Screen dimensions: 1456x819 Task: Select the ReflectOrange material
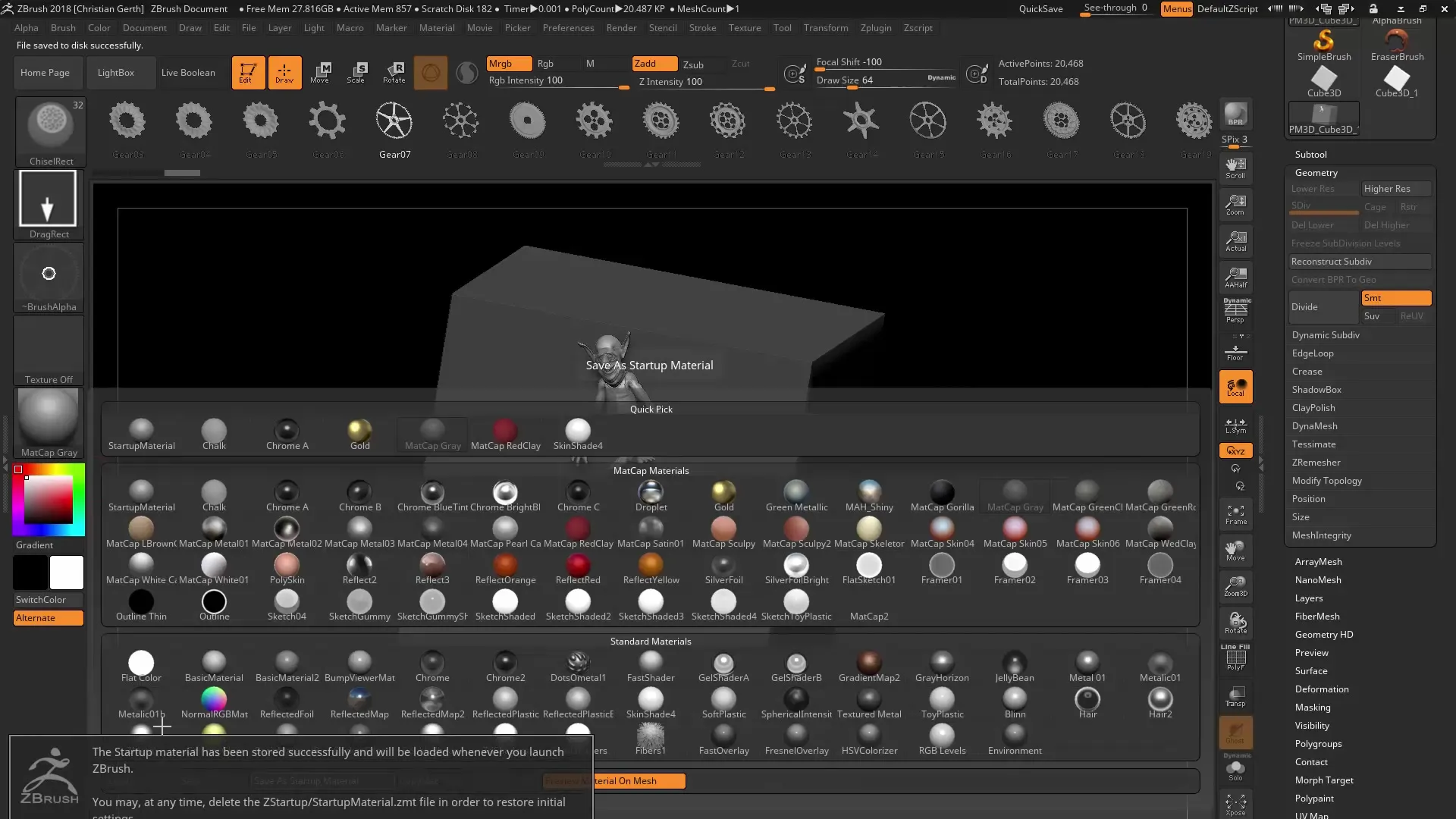(505, 570)
